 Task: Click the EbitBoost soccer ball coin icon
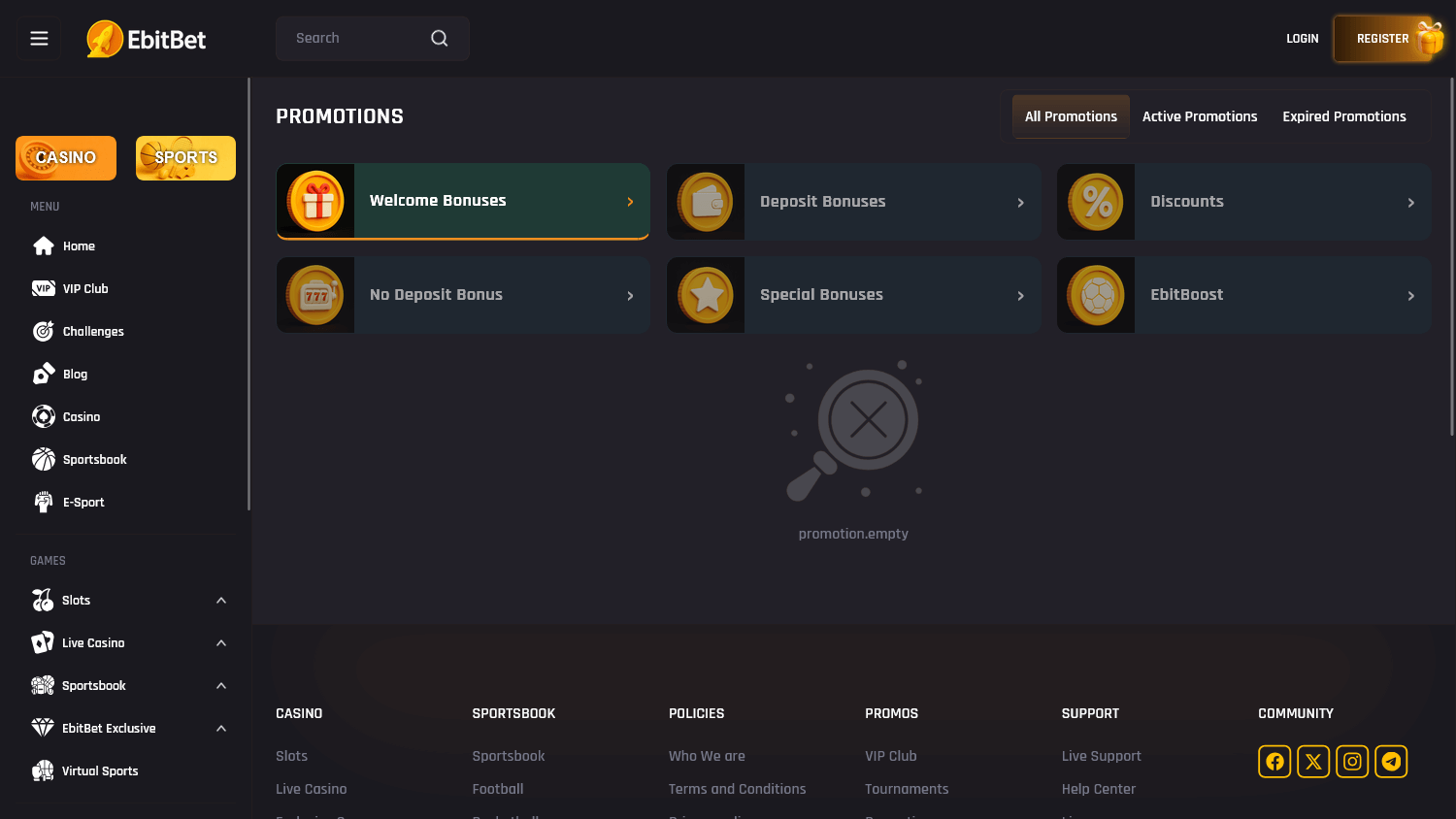point(1096,295)
